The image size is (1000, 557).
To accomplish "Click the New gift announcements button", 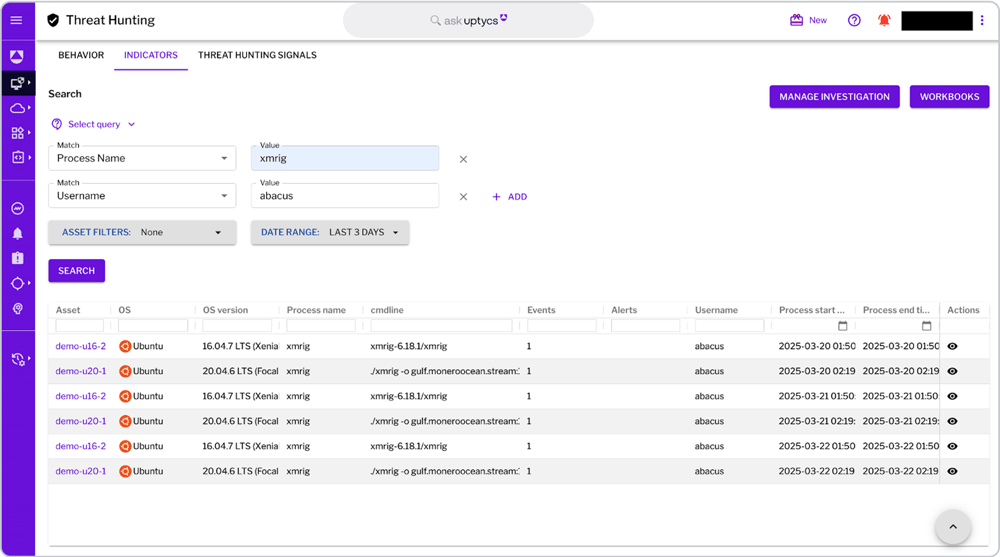I will click(x=808, y=20).
